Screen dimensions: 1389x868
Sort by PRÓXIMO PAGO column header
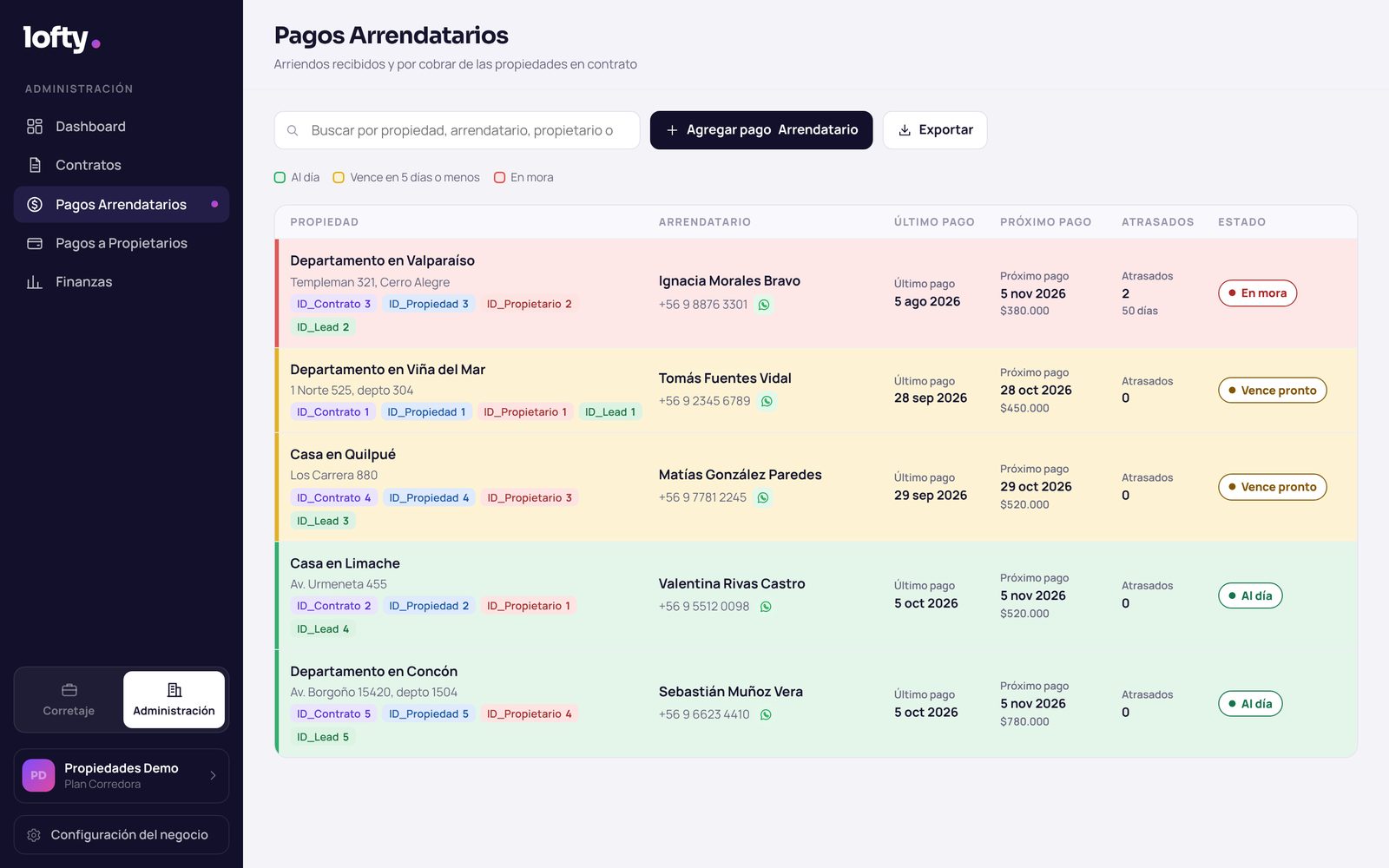pos(1045,222)
